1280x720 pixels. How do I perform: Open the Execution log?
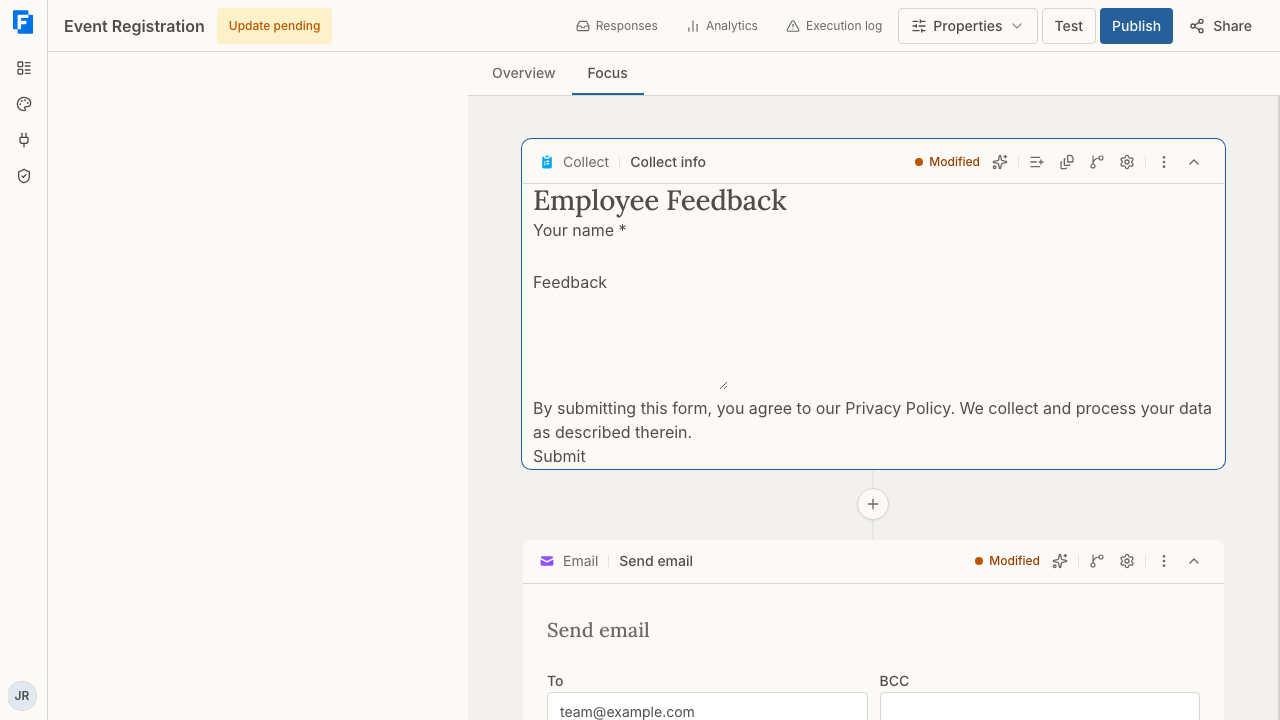(834, 26)
